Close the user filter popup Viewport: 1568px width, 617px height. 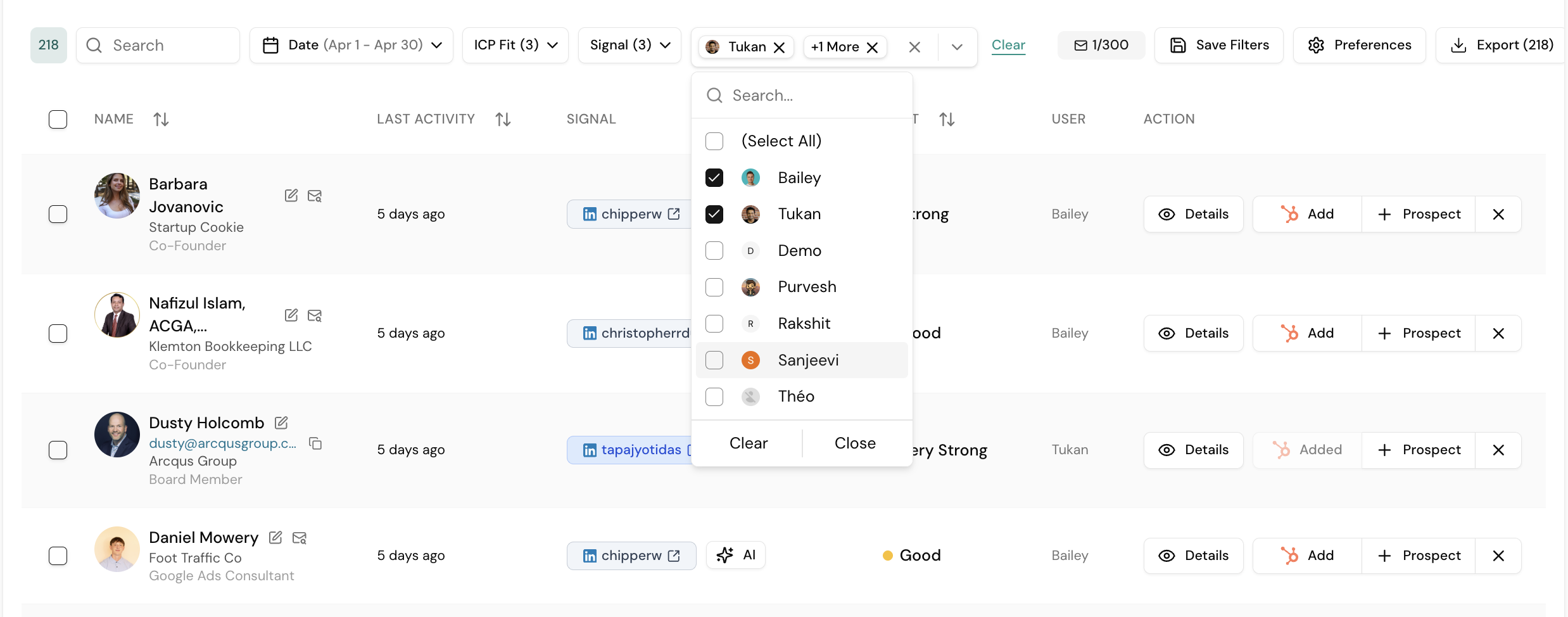tap(854, 443)
